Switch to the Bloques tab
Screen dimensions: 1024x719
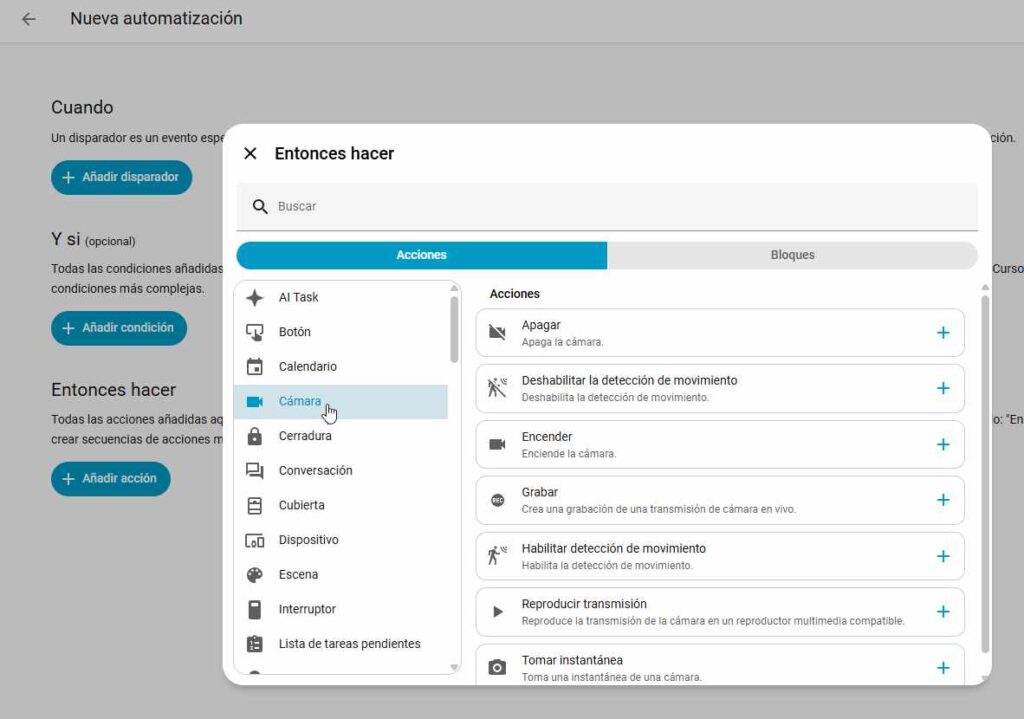pos(792,255)
